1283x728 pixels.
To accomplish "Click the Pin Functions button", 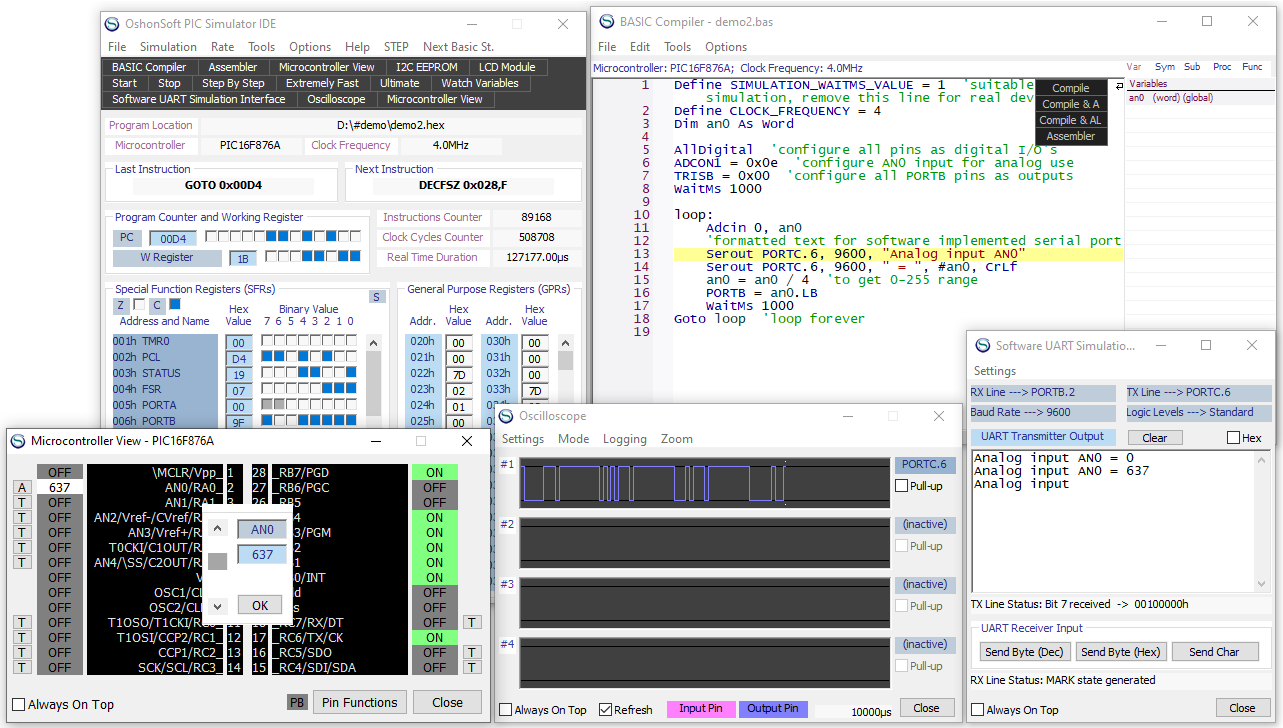I will [x=361, y=702].
